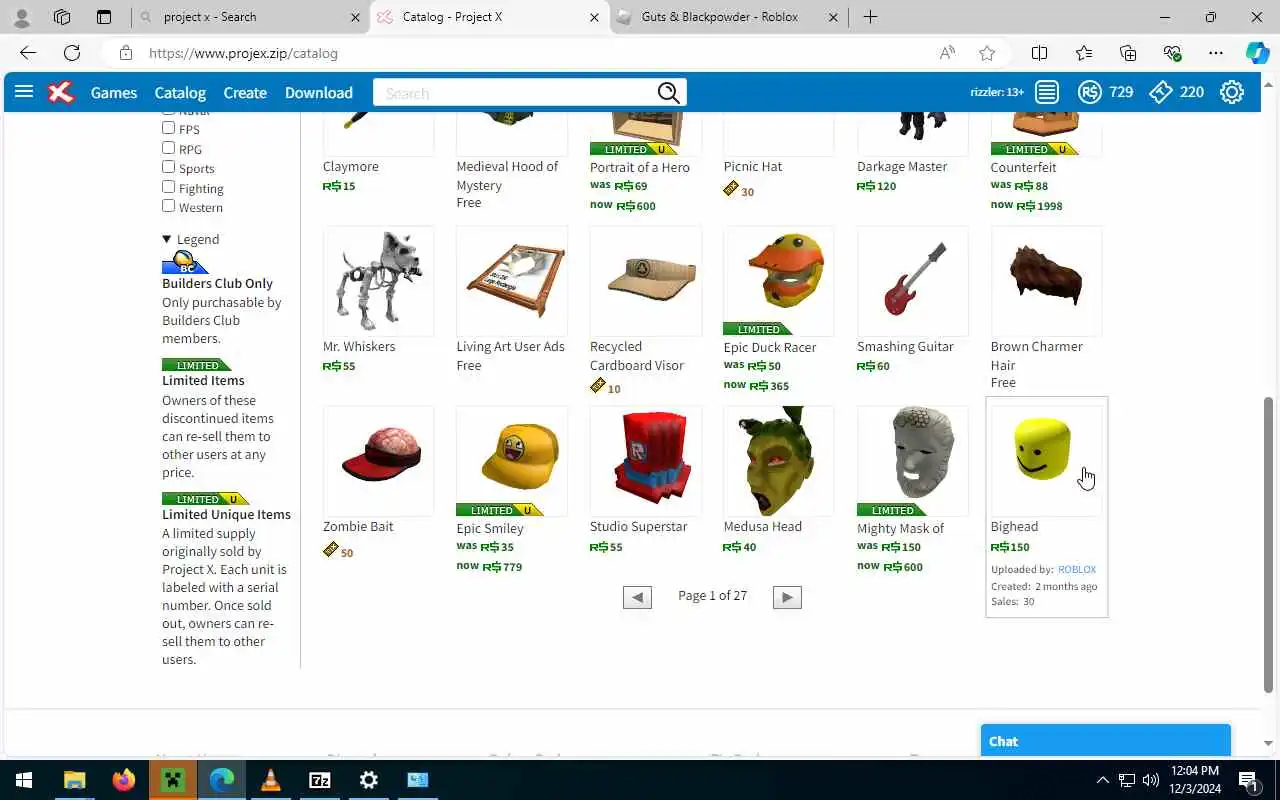This screenshot has width=1280, height=800.
Task: Open the Zombie Bait item link
Action: tap(358, 526)
